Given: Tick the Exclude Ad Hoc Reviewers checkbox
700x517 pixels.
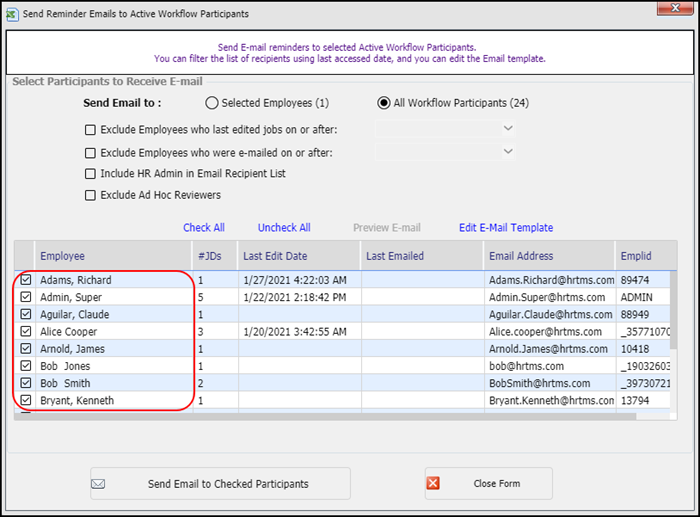Looking at the screenshot, I should pyautogui.click(x=91, y=195).
